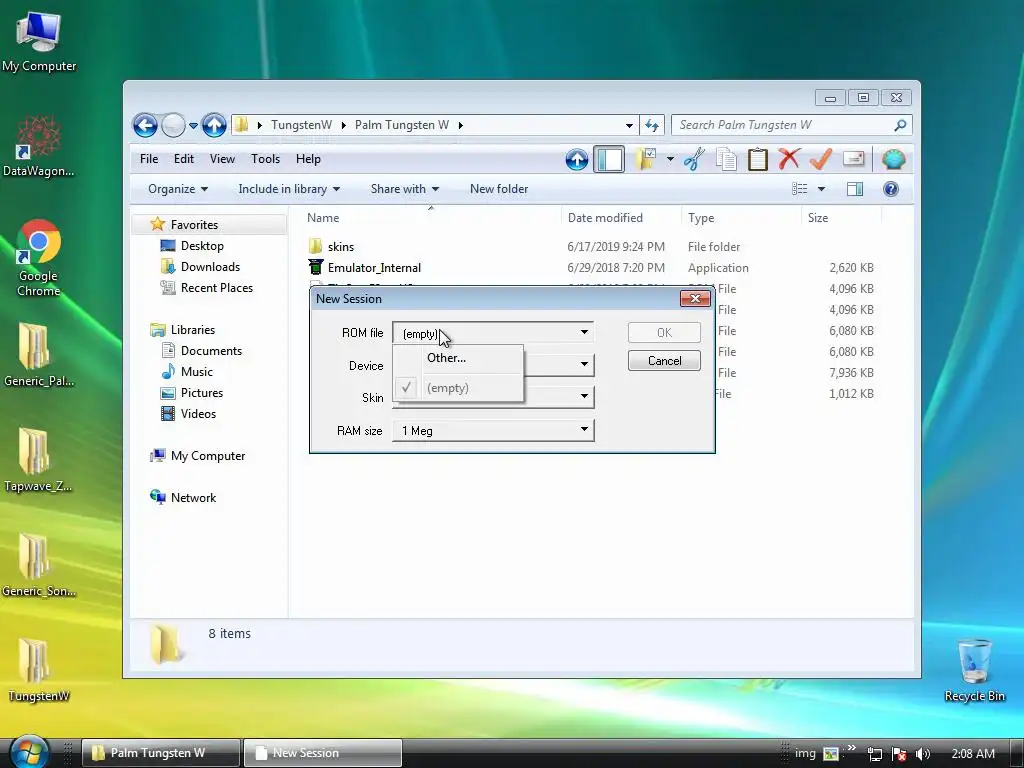
Task: Choose Other... in ROM file menu
Action: (446, 358)
